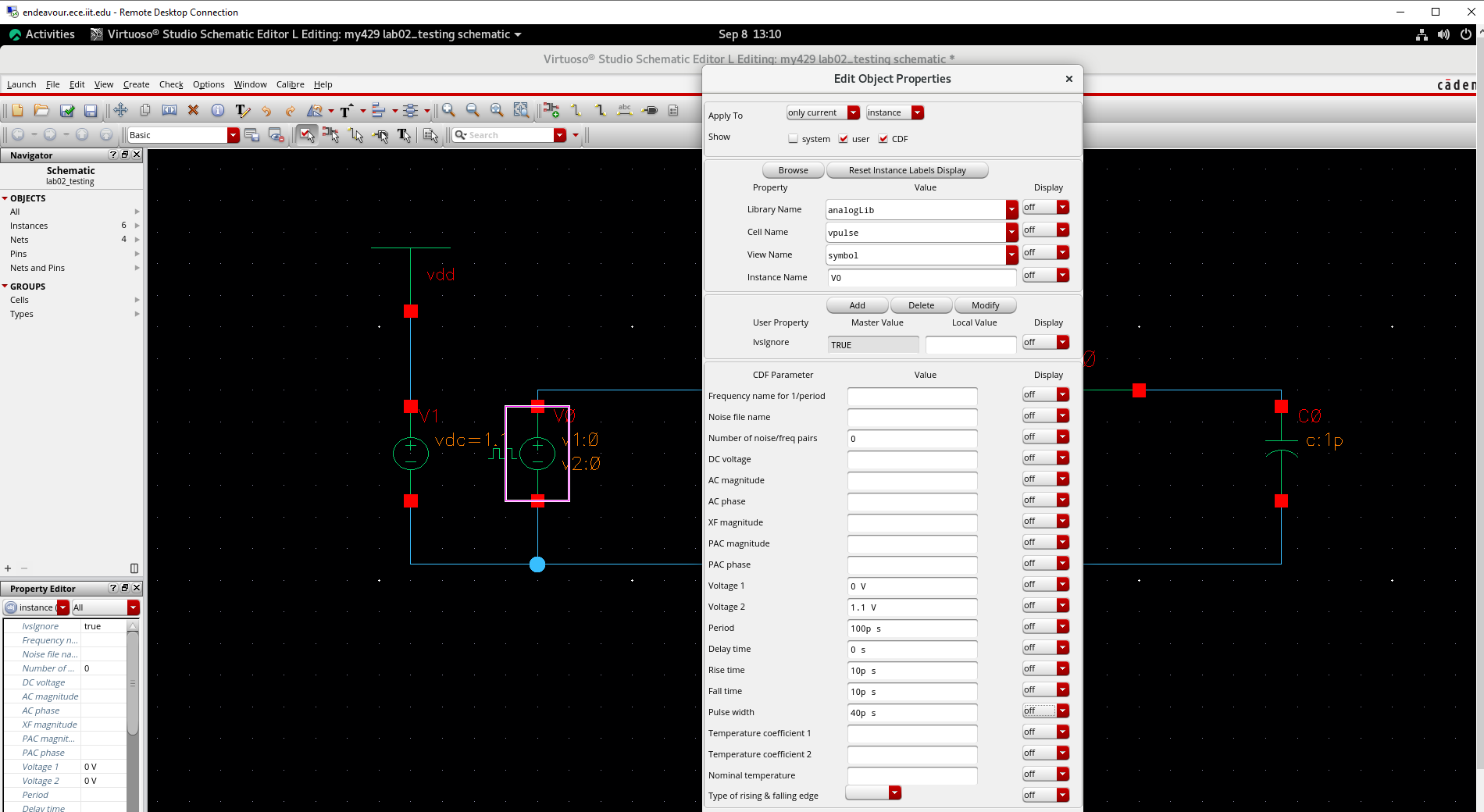The width and height of the screenshot is (1484, 812).
Task: Select the Copy tool icon
Action: point(144,110)
